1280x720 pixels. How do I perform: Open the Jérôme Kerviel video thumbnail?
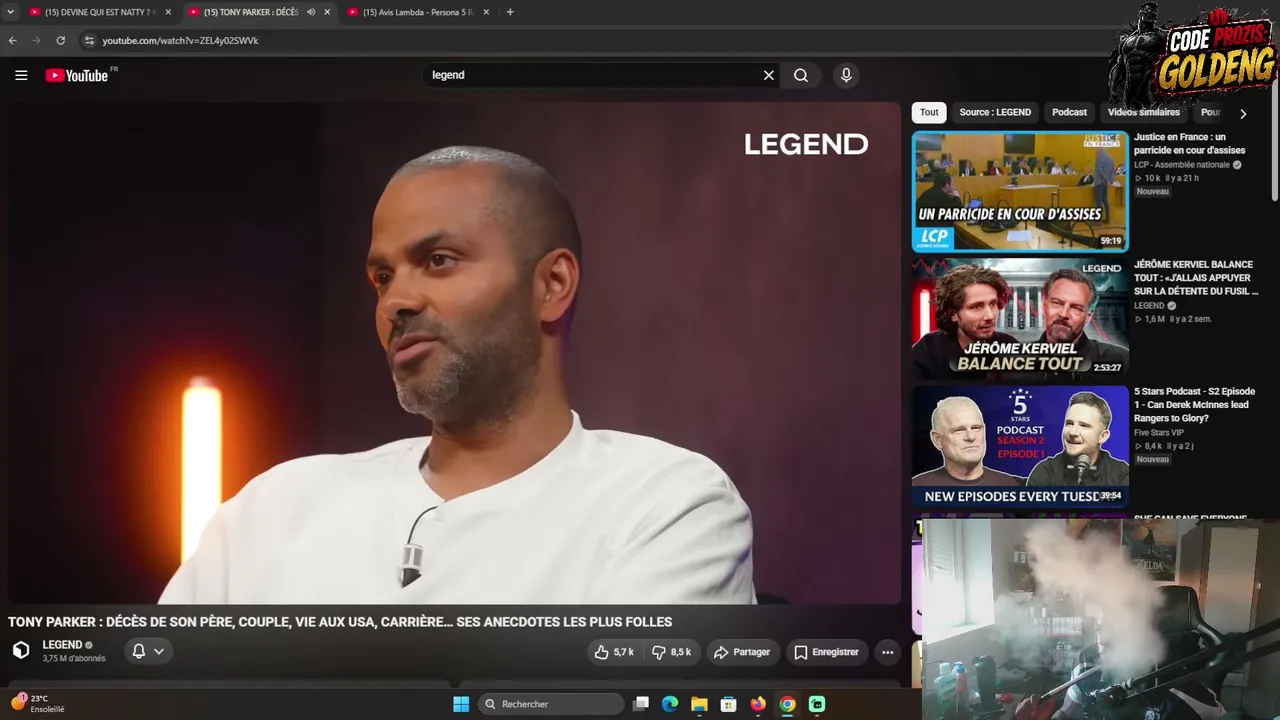click(1020, 318)
